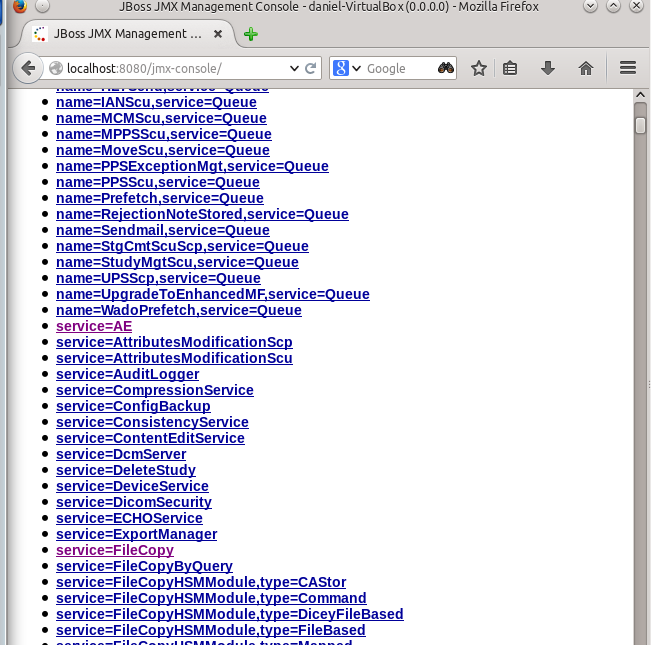
Task: Open the service=AuditLogger link
Action: (127, 374)
